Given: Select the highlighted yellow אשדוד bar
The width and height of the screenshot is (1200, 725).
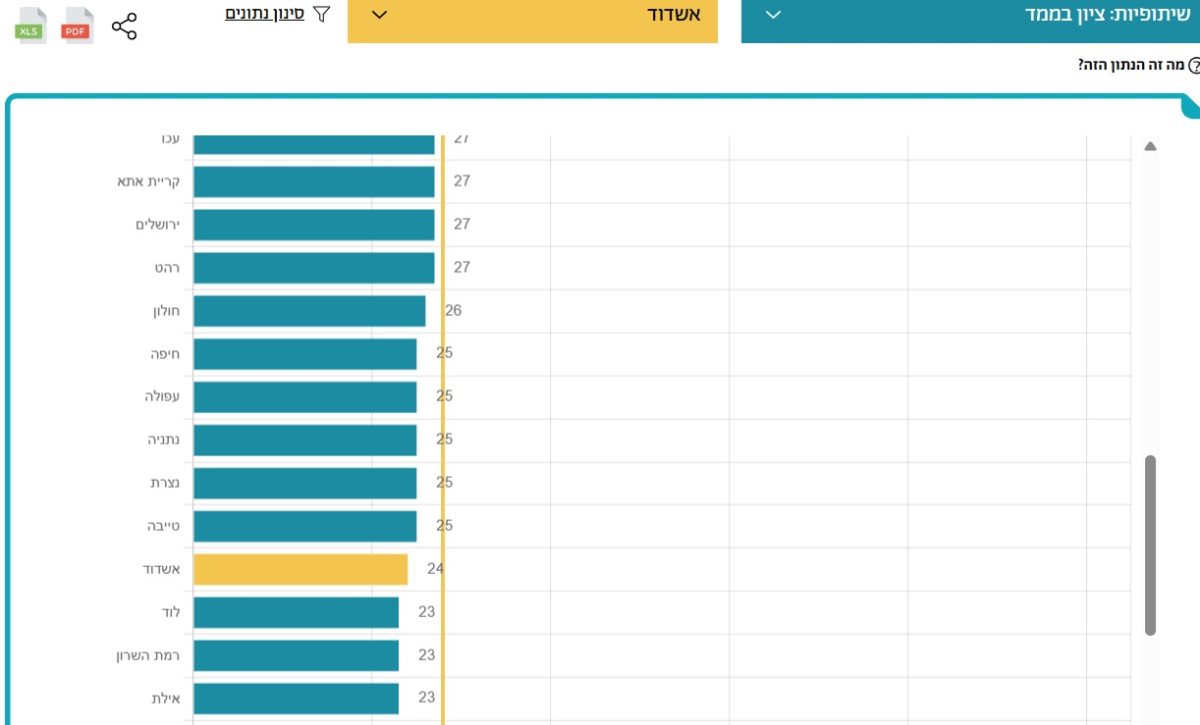Looking at the screenshot, I should tap(300, 569).
